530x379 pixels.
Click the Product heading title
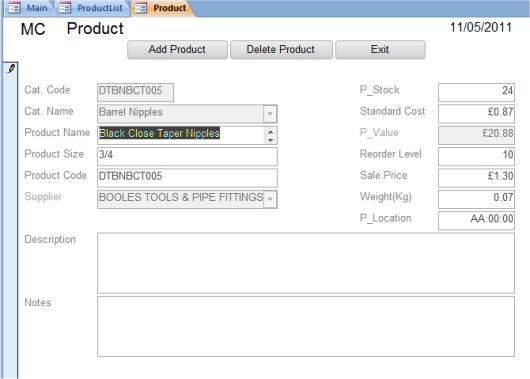coord(95,28)
